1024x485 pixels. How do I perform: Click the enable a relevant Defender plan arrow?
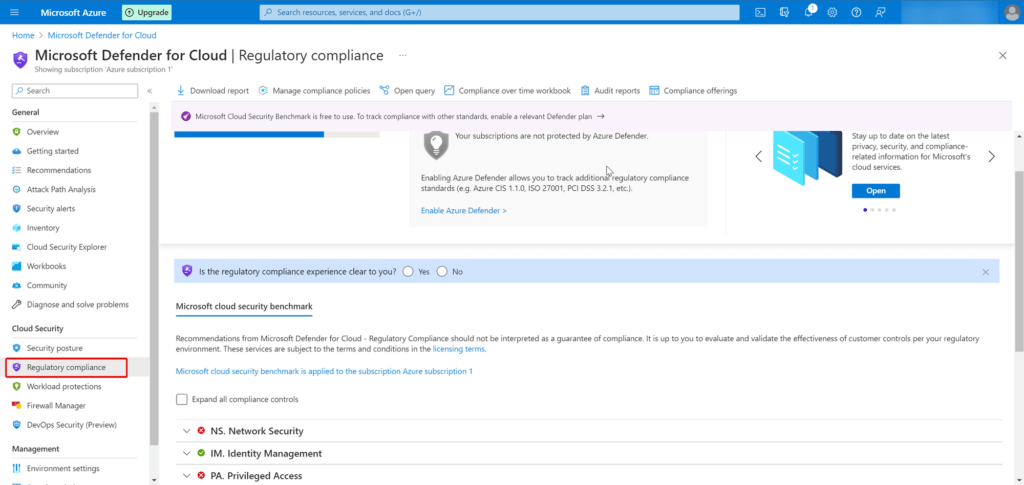[x=600, y=116]
